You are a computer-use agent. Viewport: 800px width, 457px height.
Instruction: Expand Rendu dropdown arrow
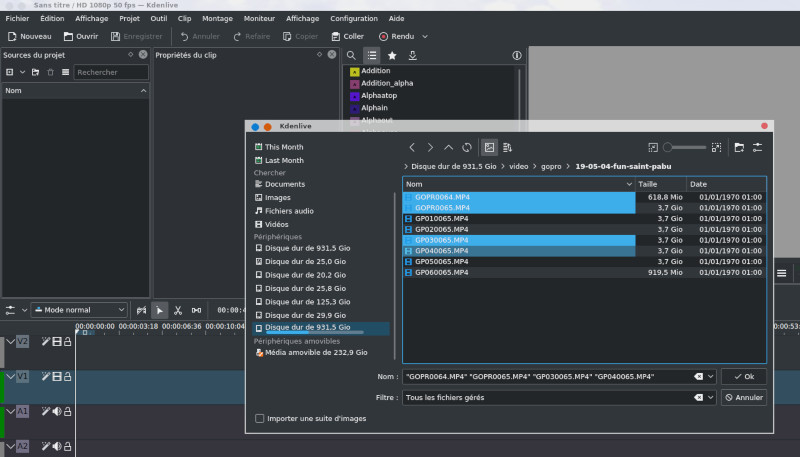coord(425,36)
